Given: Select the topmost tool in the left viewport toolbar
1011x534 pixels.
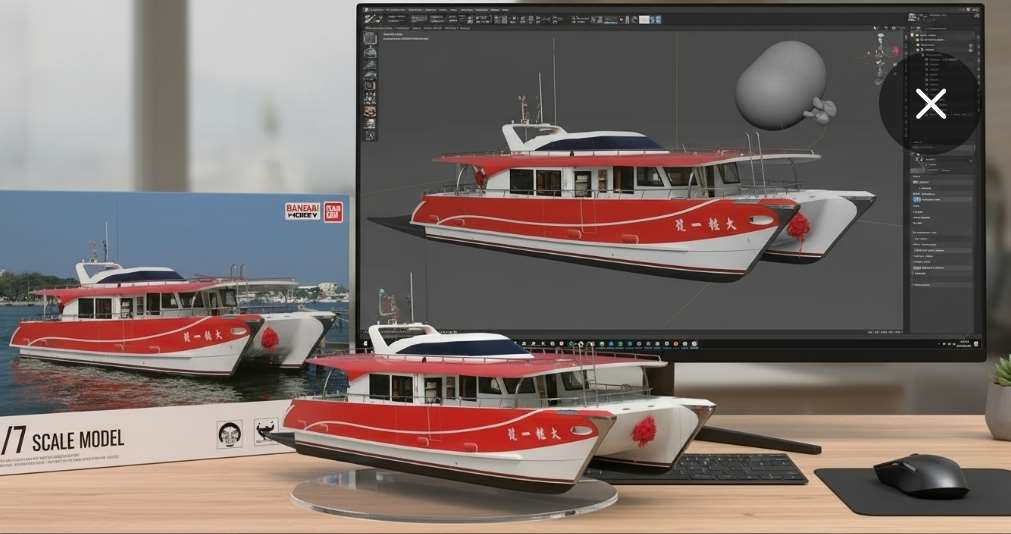Looking at the screenshot, I should coord(370,38).
